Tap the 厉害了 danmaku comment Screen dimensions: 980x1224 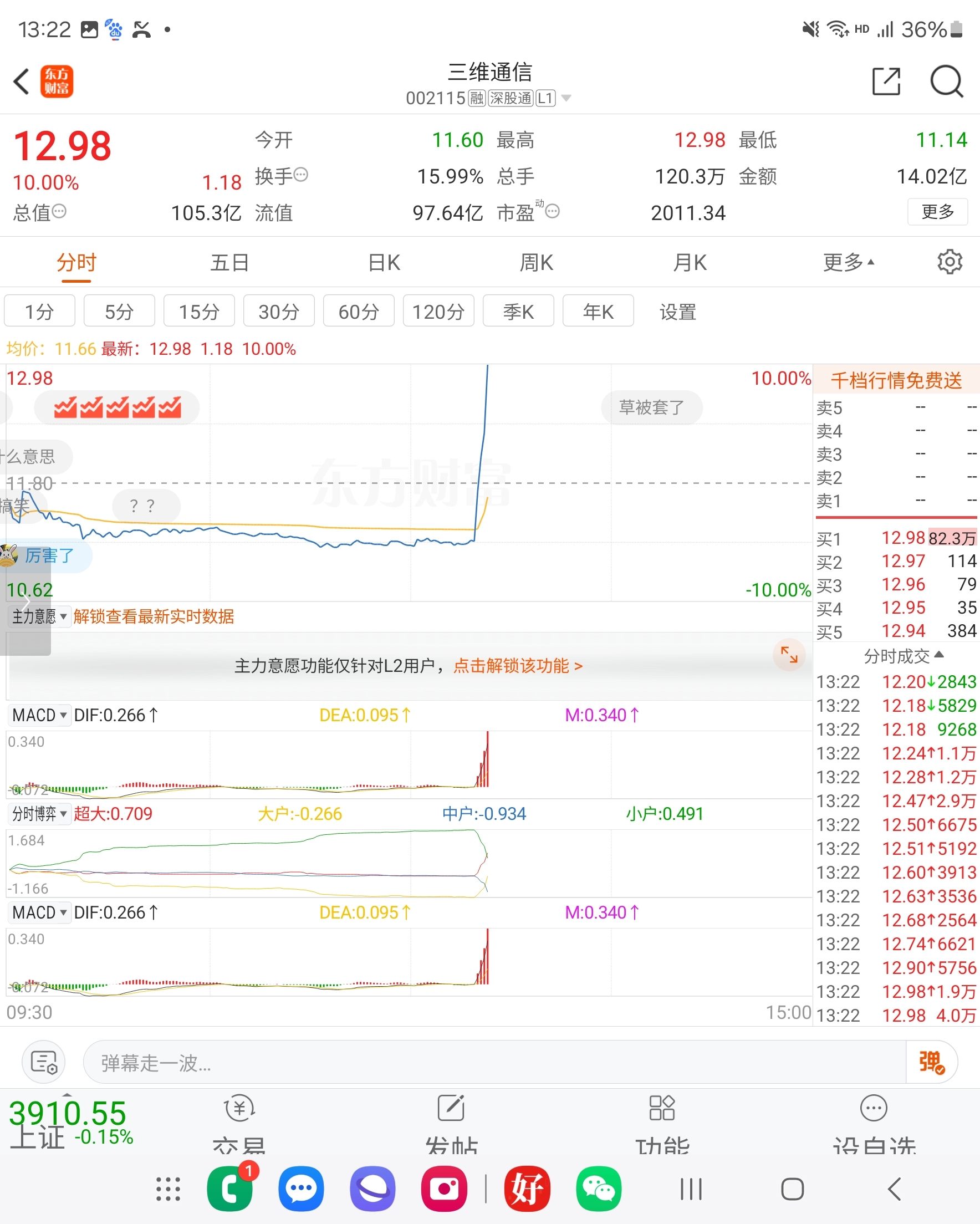click(45, 555)
